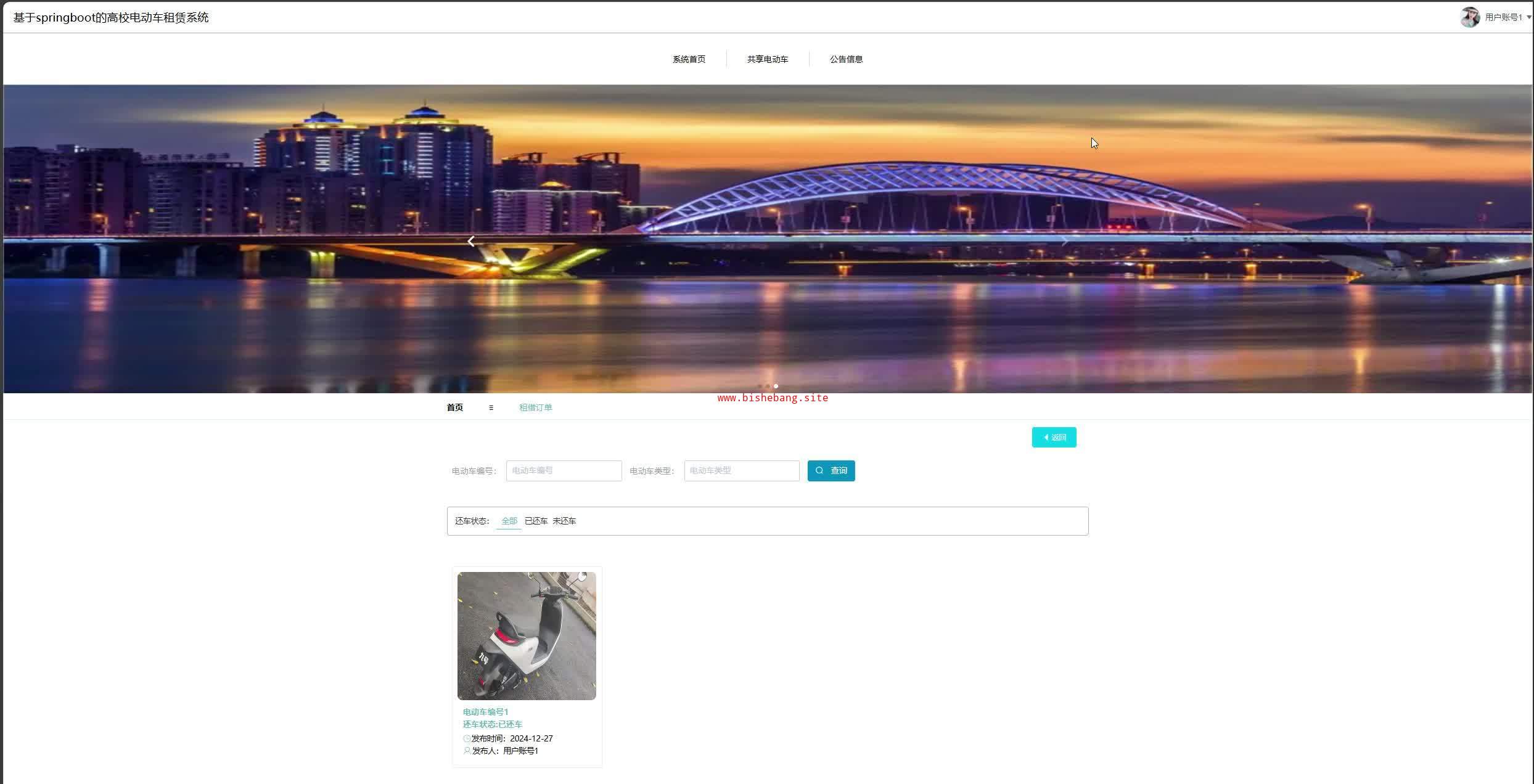Click the 租借订单 breadcrumb

tap(535, 407)
